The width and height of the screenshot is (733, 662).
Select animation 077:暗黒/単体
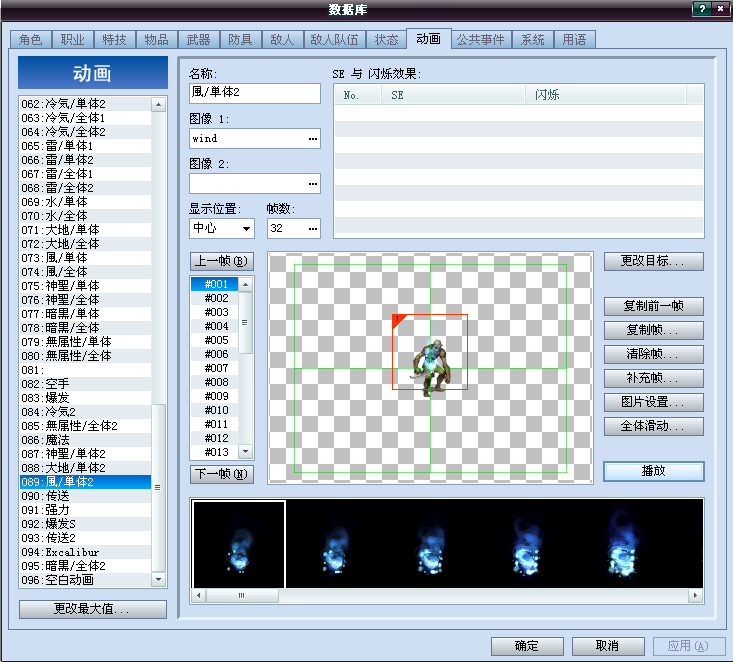(x=86, y=314)
